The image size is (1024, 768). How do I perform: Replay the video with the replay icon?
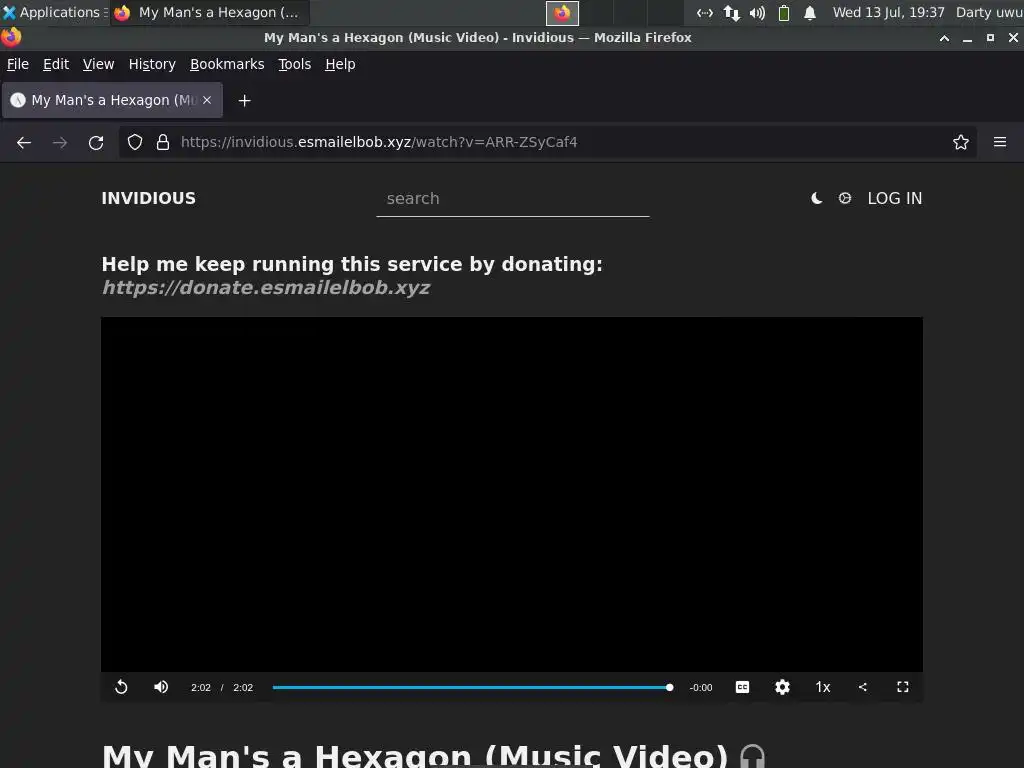click(121, 687)
